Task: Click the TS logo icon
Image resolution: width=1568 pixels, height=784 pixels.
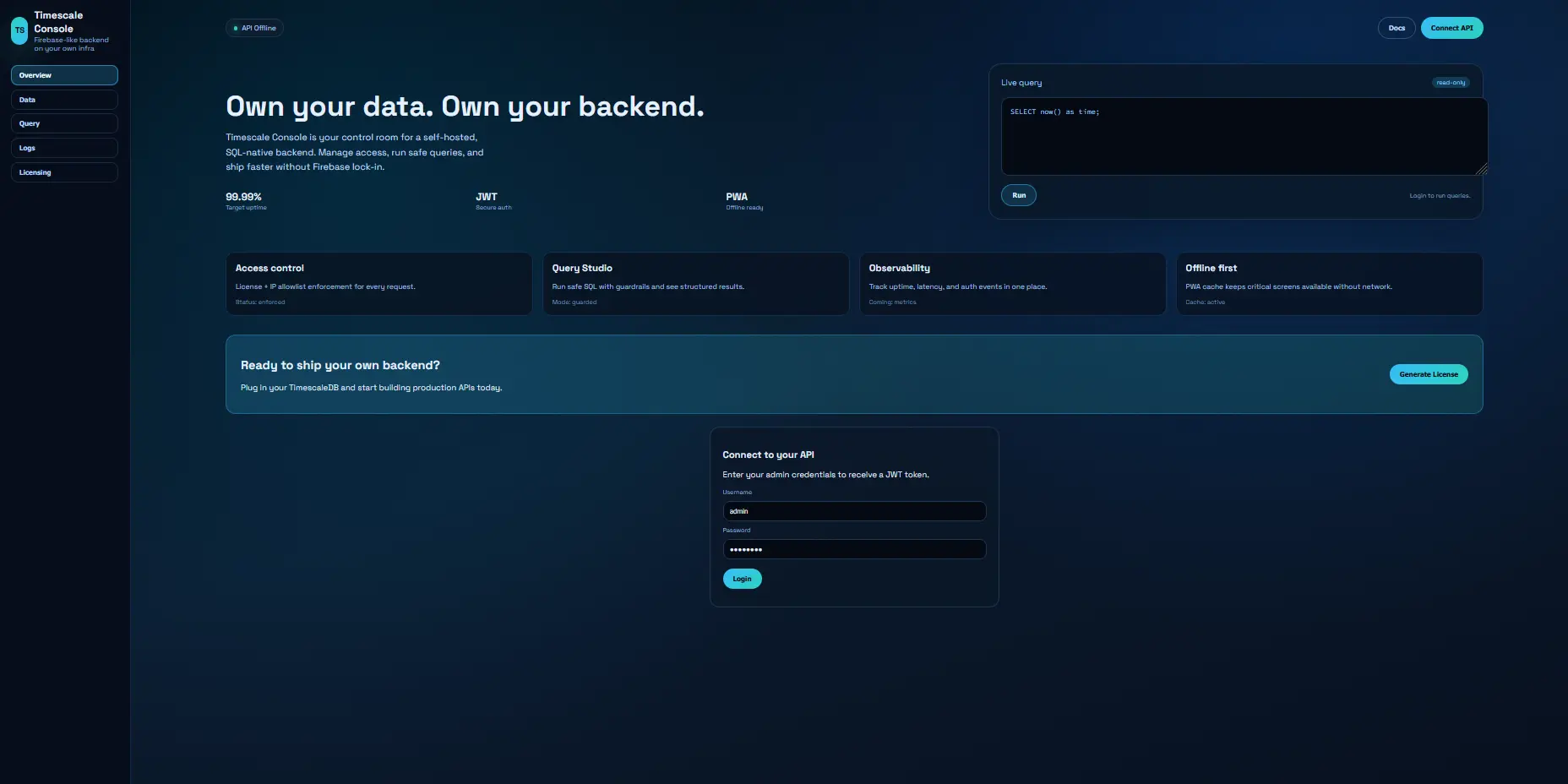Action: point(19,31)
